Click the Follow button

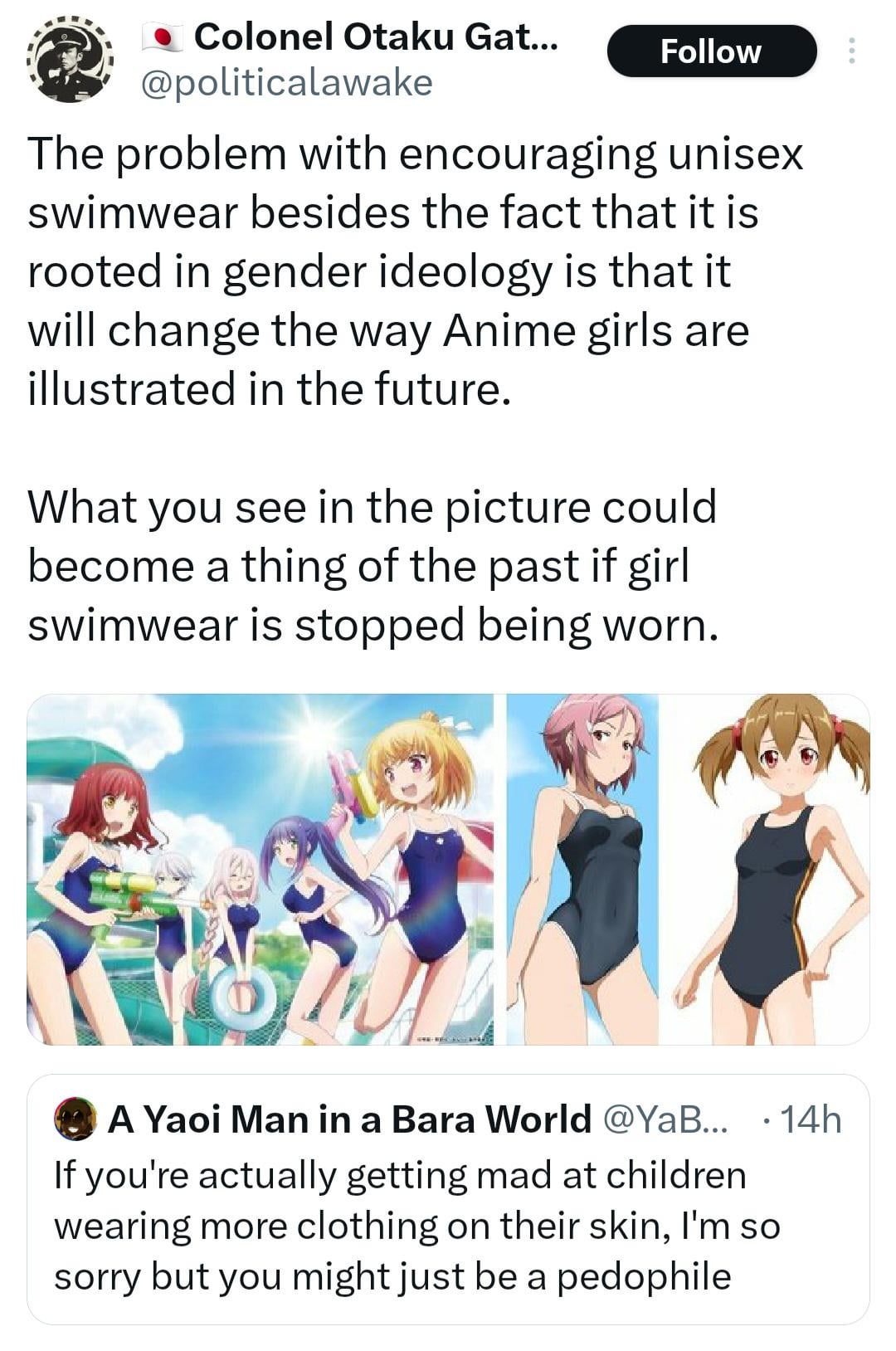712,51
